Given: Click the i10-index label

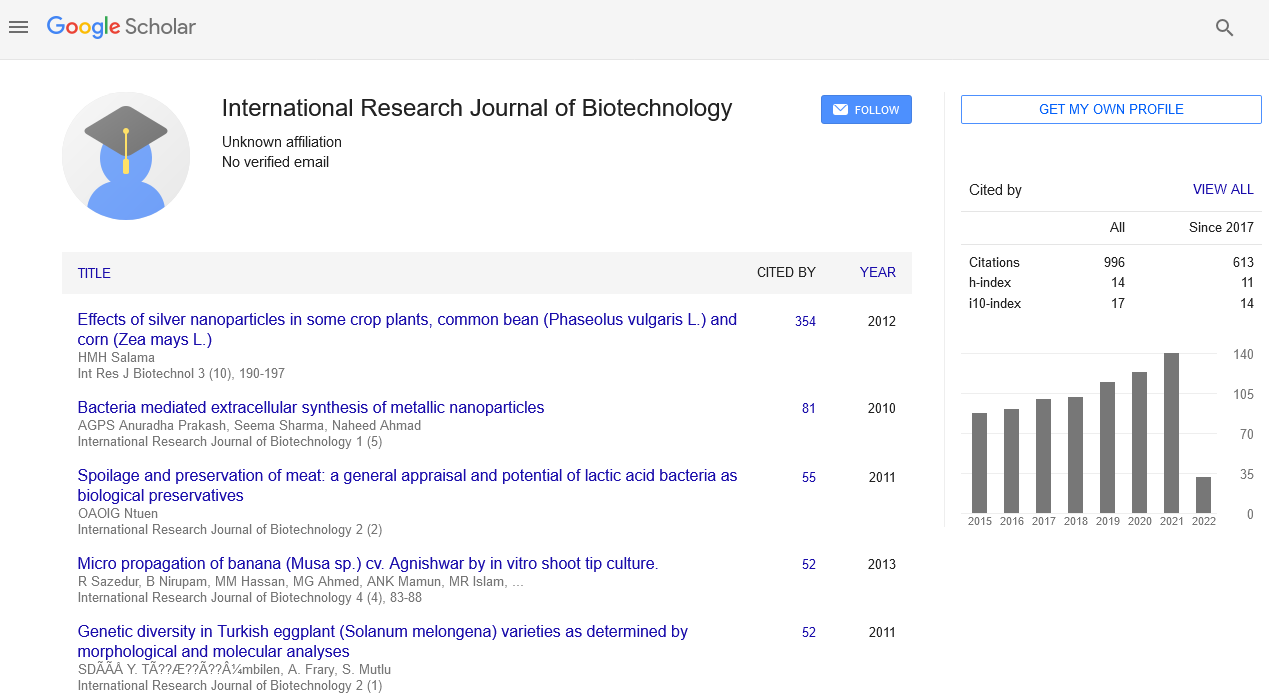Looking at the screenshot, I should click(995, 303).
